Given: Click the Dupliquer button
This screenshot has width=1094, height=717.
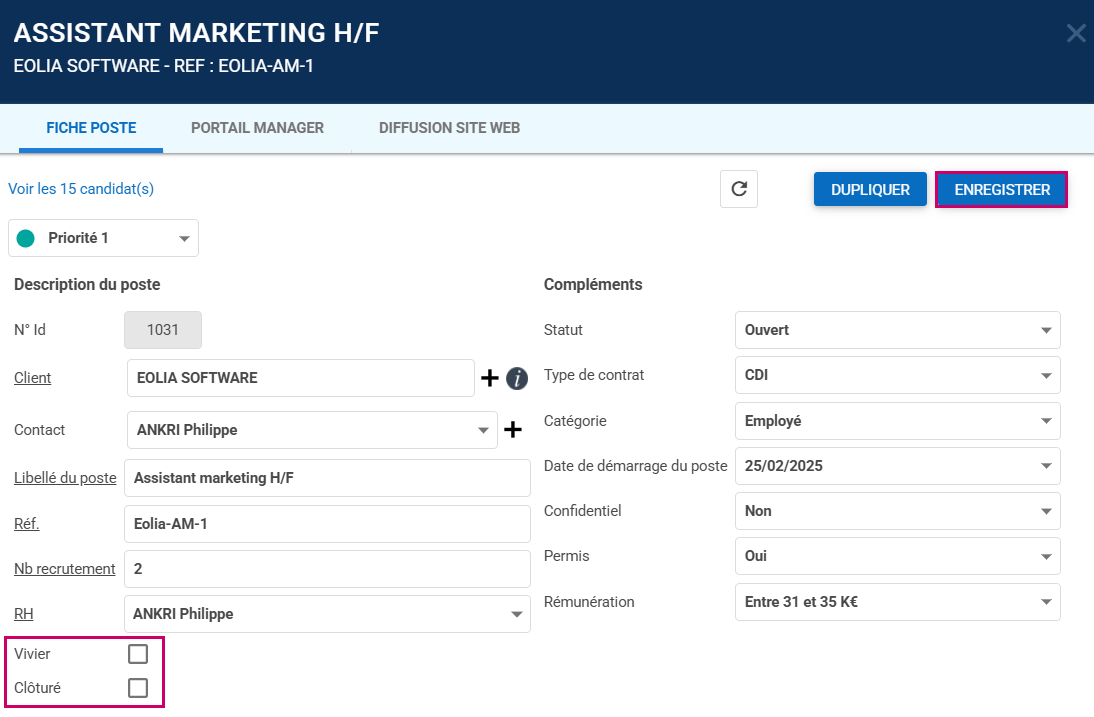Looking at the screenshot, I should [x=870, y=189].
